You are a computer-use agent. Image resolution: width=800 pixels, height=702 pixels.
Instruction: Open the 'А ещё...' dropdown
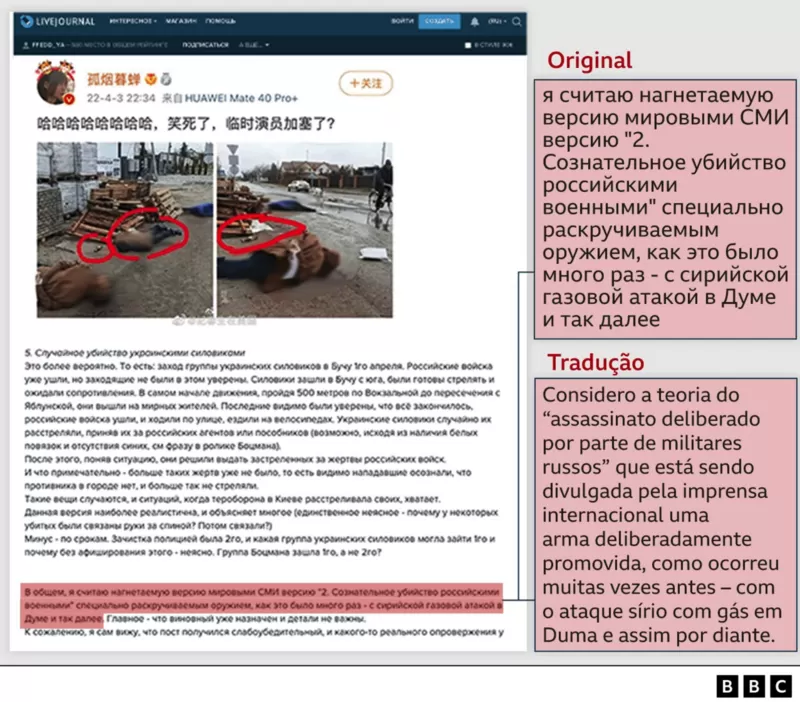252,45
